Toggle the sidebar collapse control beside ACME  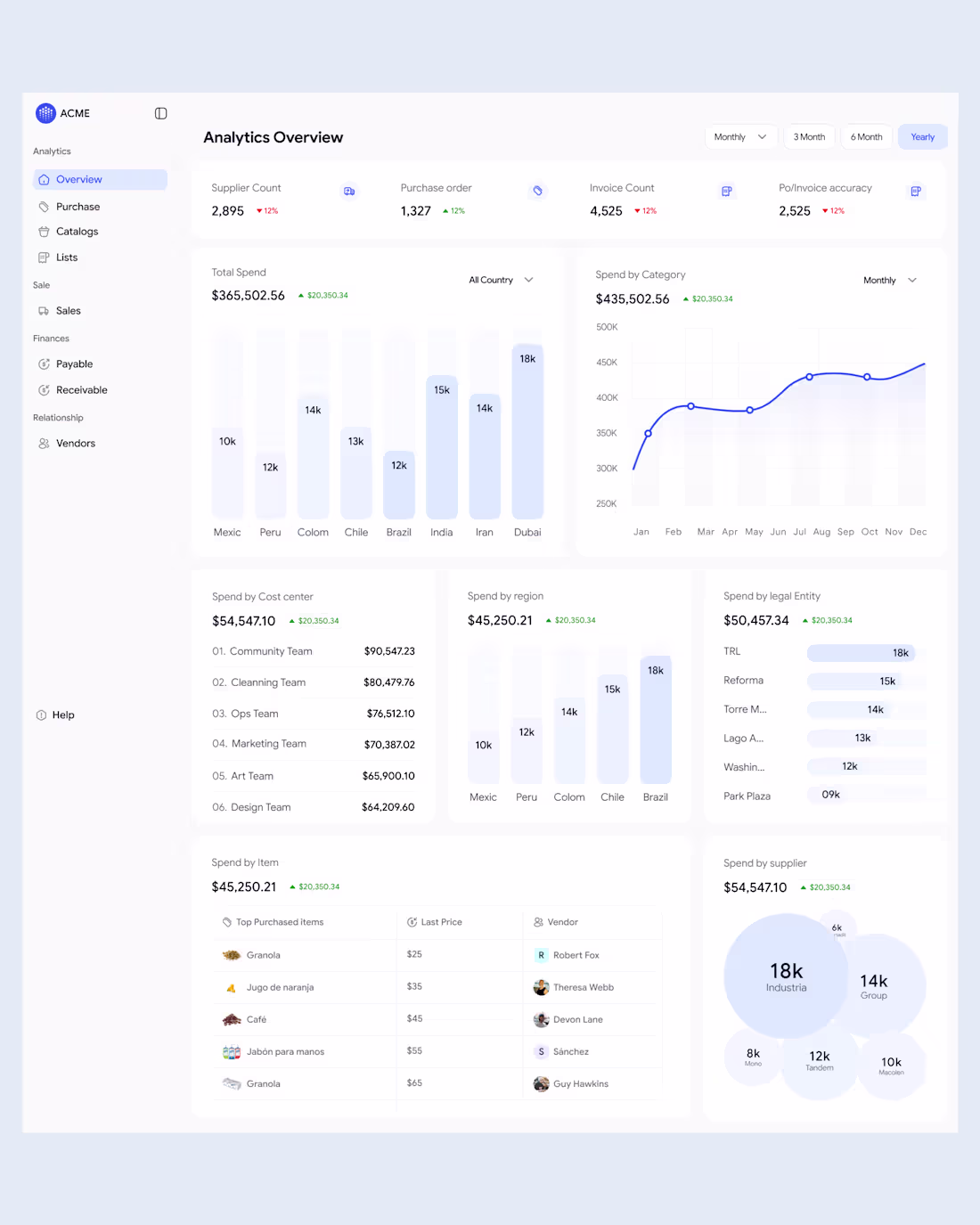coord(160,113)
